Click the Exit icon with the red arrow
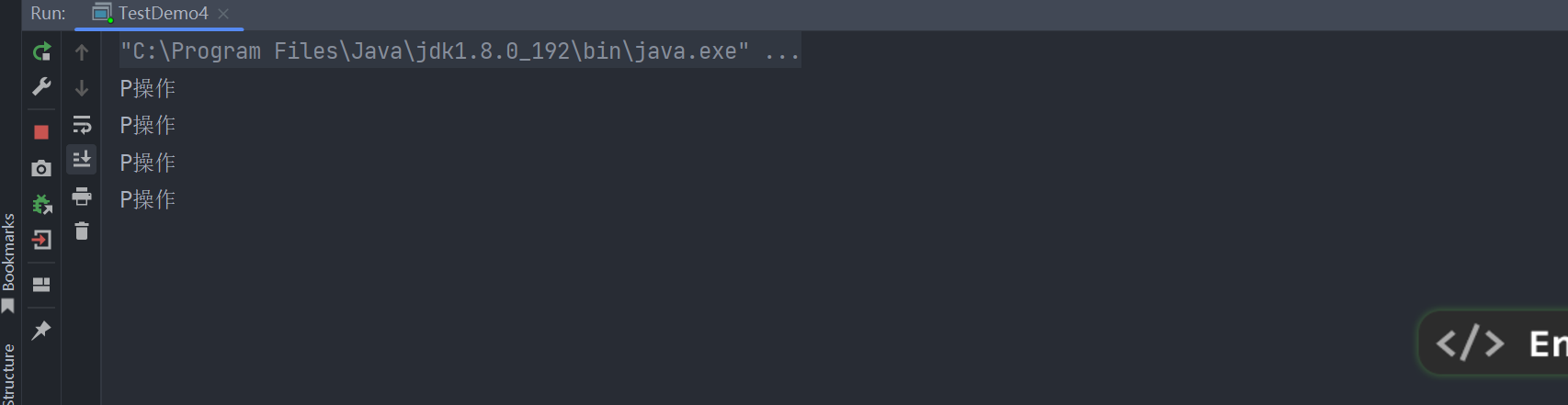 41,240
